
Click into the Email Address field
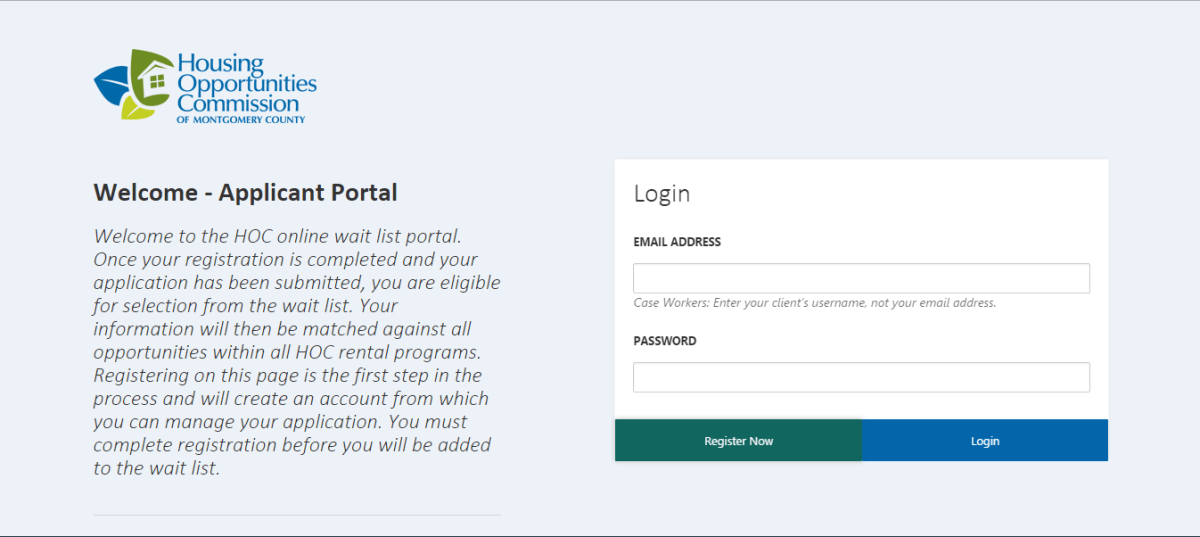(x=861, y=278)
